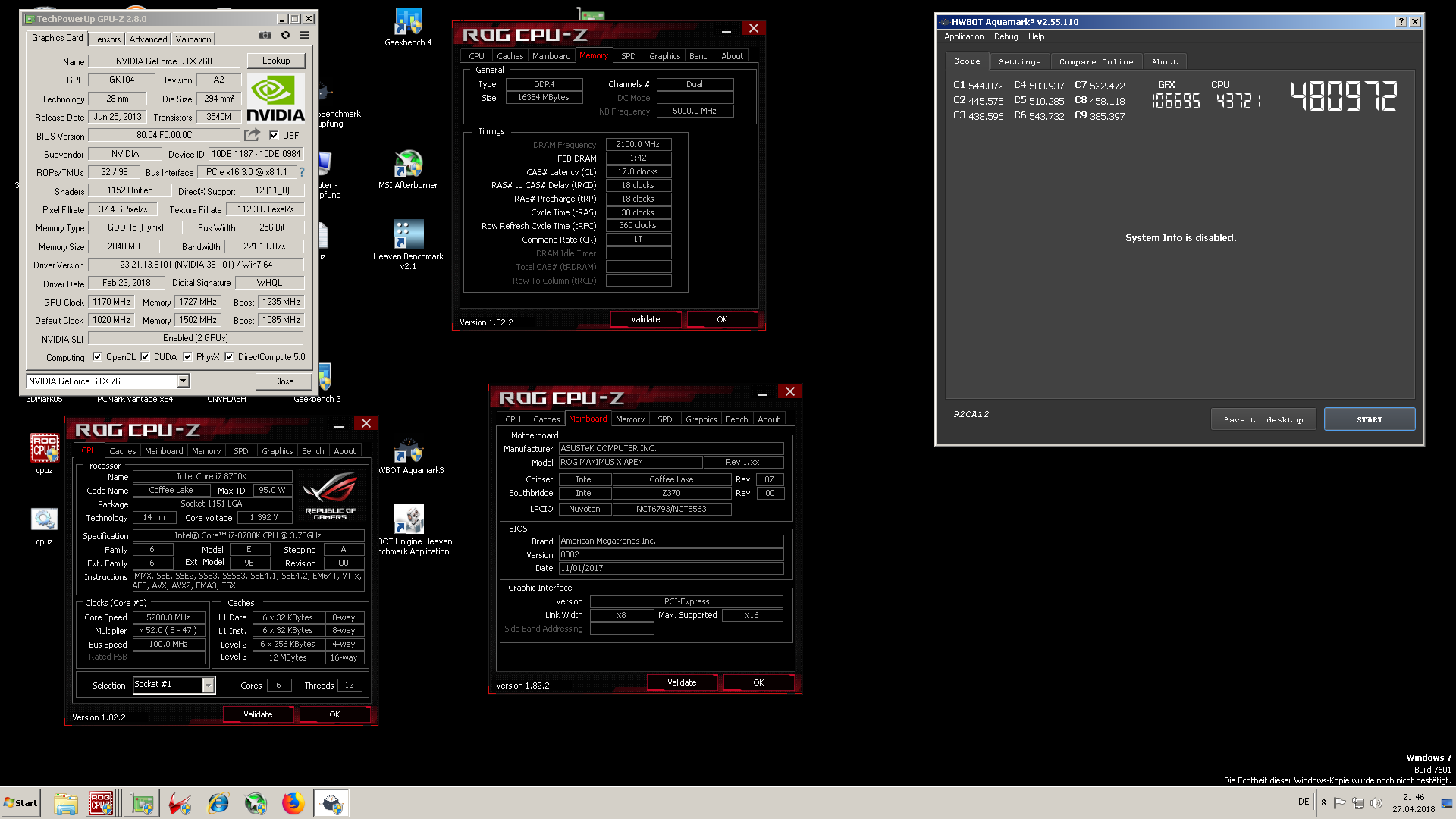Open the blue magnifier cpuz desktop icon
Screen dimensions: 1456x819
click(44, 526)
